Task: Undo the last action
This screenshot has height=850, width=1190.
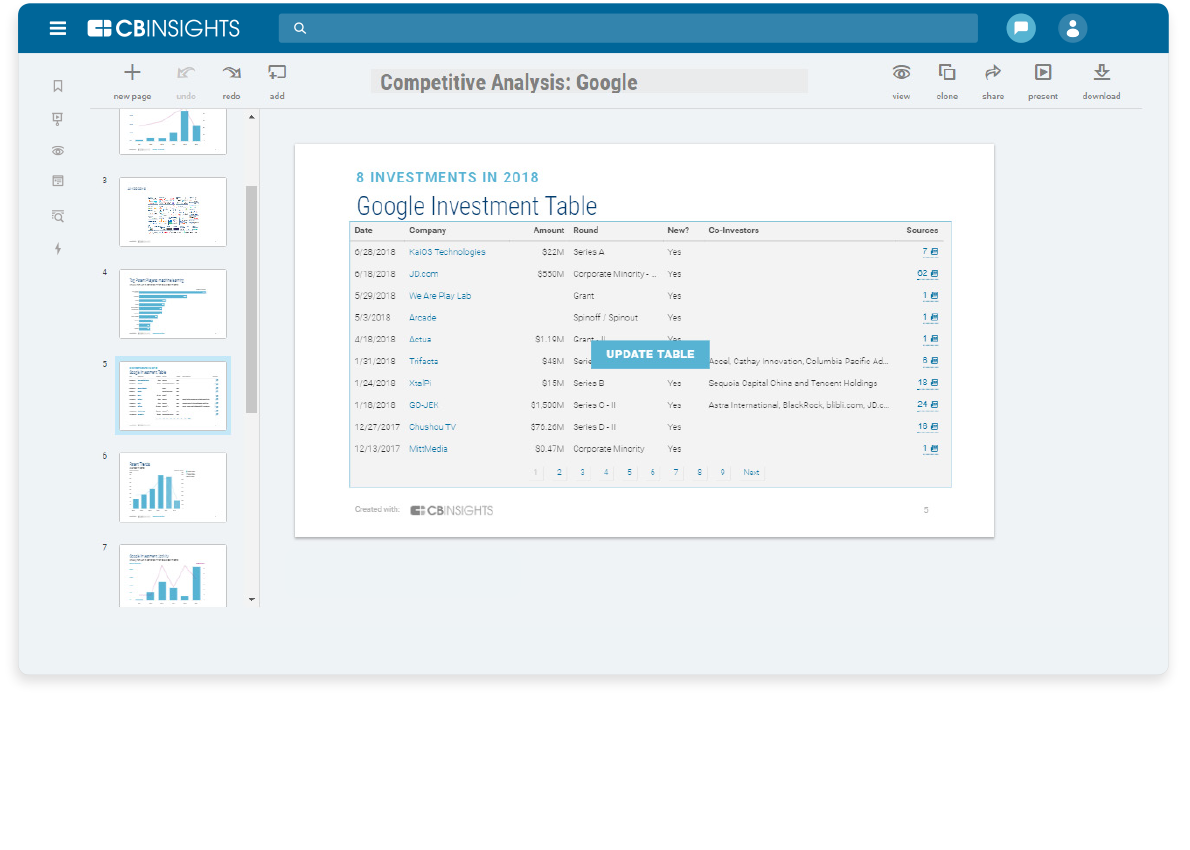Action: pyautogui.click(x=186, y=82)
